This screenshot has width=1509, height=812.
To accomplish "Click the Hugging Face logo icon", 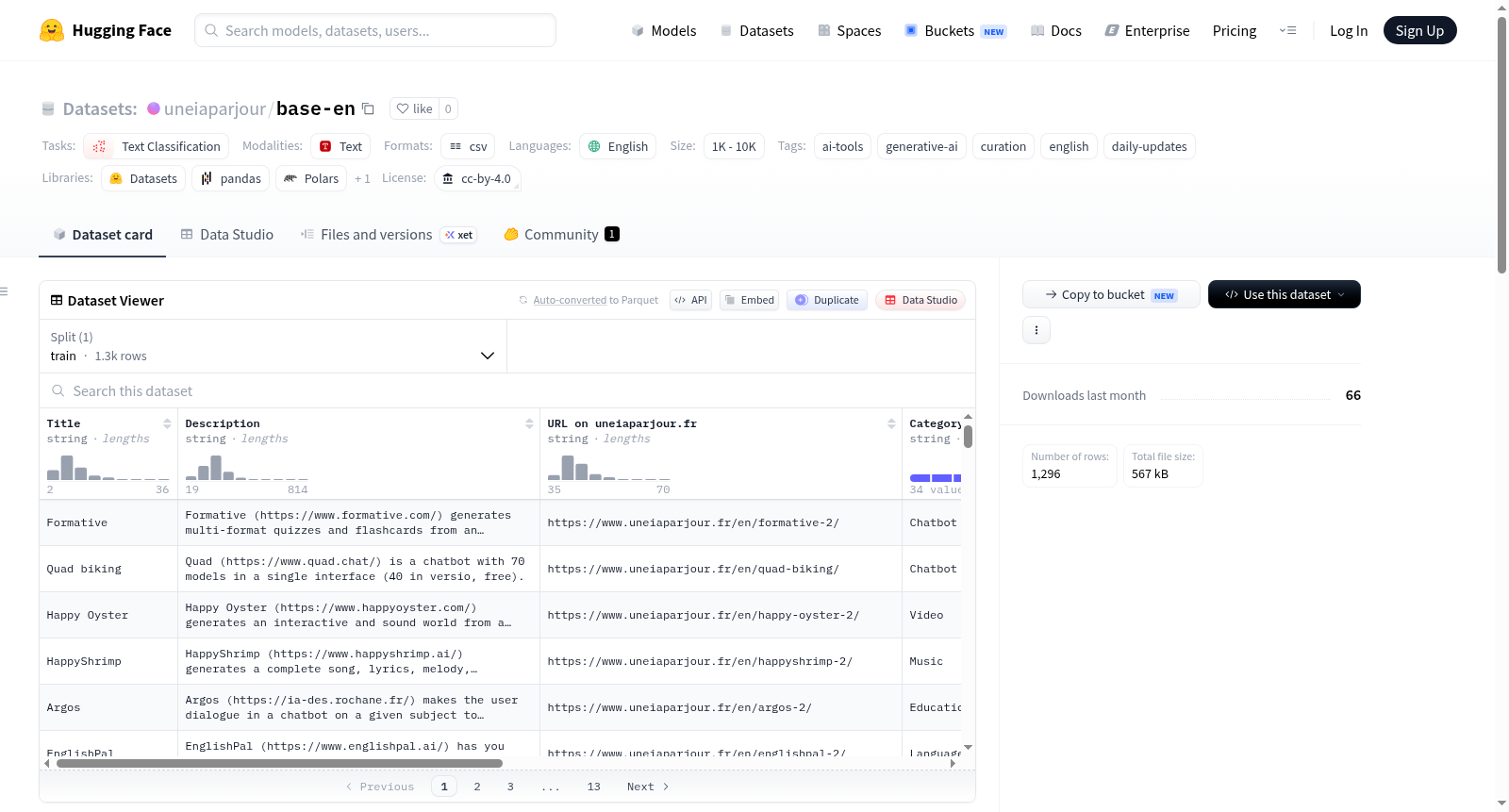I will point(52,30).
